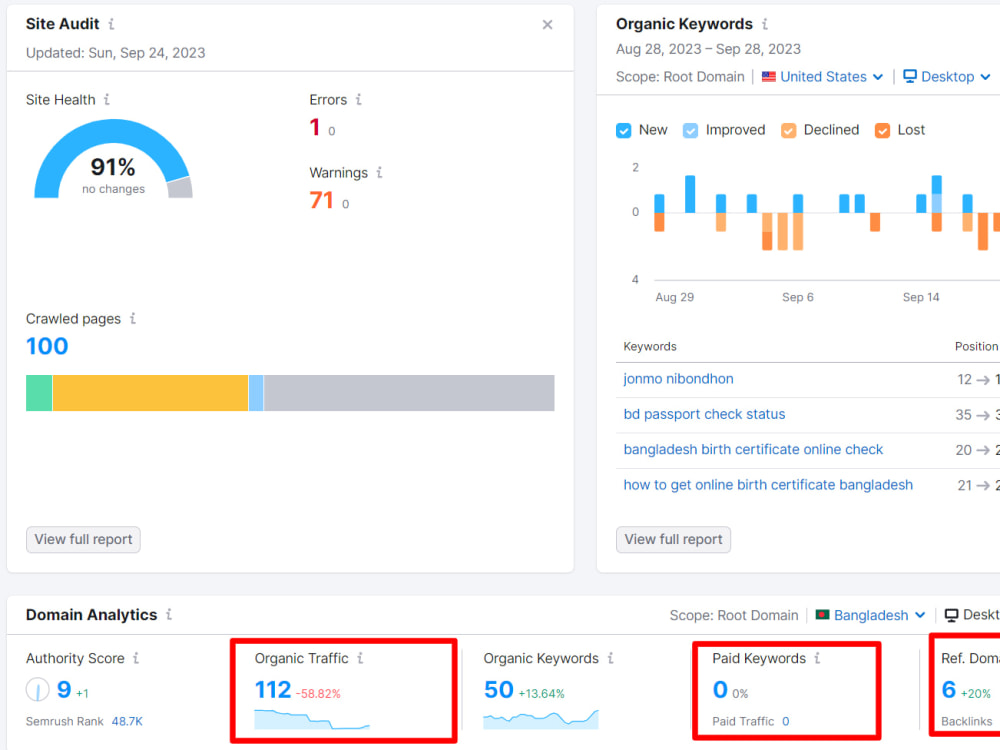Screen dimensions: 1000x750
Task: Open how to get online birth certificate bangladesh
Action: [768, 485]
